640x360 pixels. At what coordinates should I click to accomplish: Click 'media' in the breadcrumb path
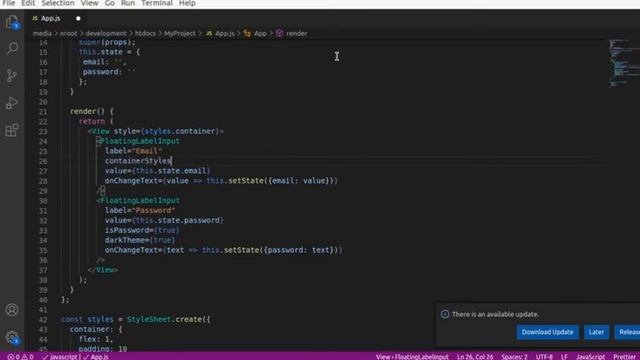pyautogui.click(x=42, y=33)
